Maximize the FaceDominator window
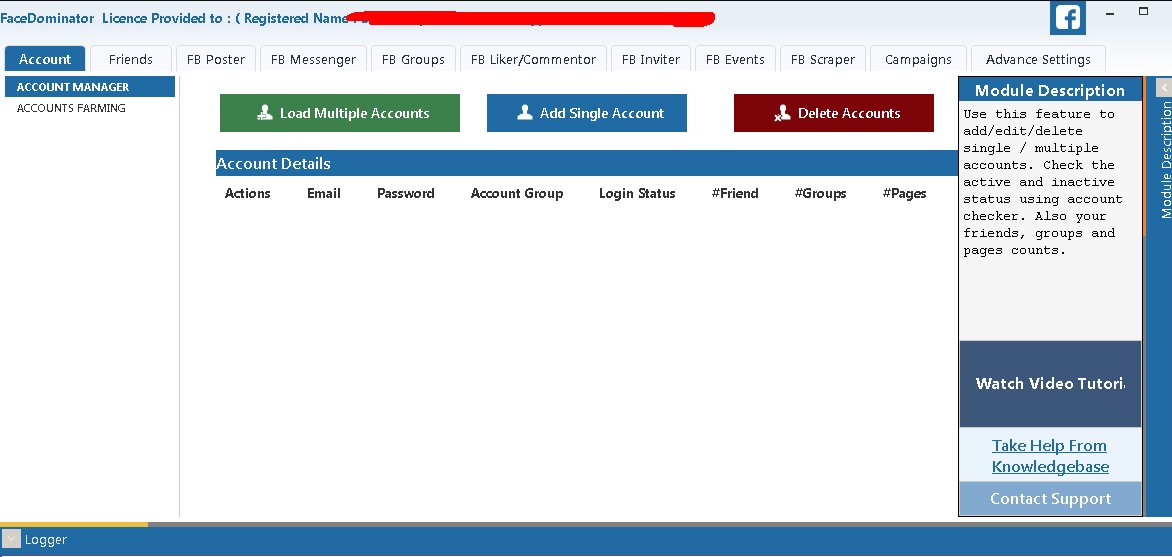This screenshot has width=1172, height=557. tap(1144, 11)
